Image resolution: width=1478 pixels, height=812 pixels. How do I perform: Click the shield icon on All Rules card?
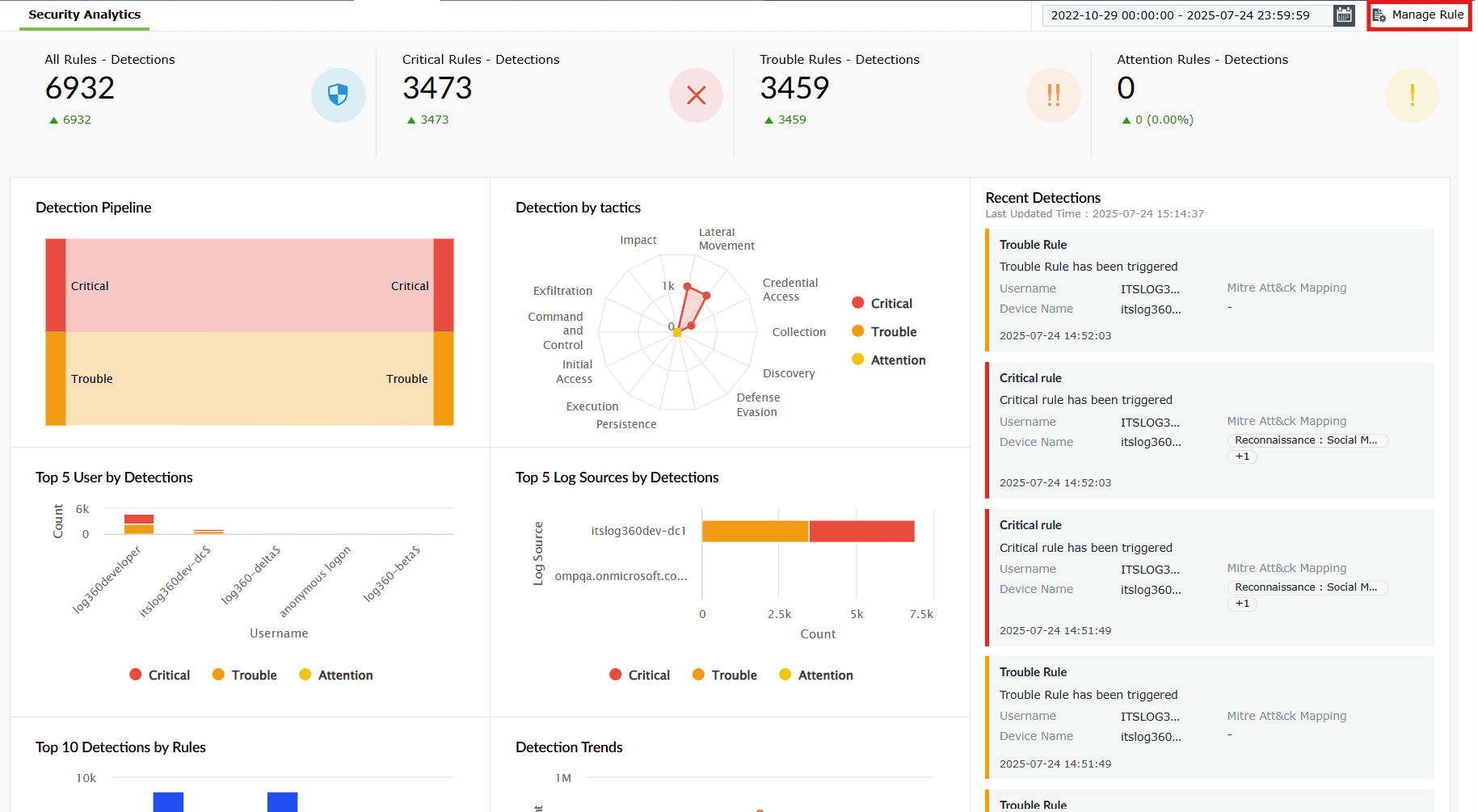[x=339, y=95]
